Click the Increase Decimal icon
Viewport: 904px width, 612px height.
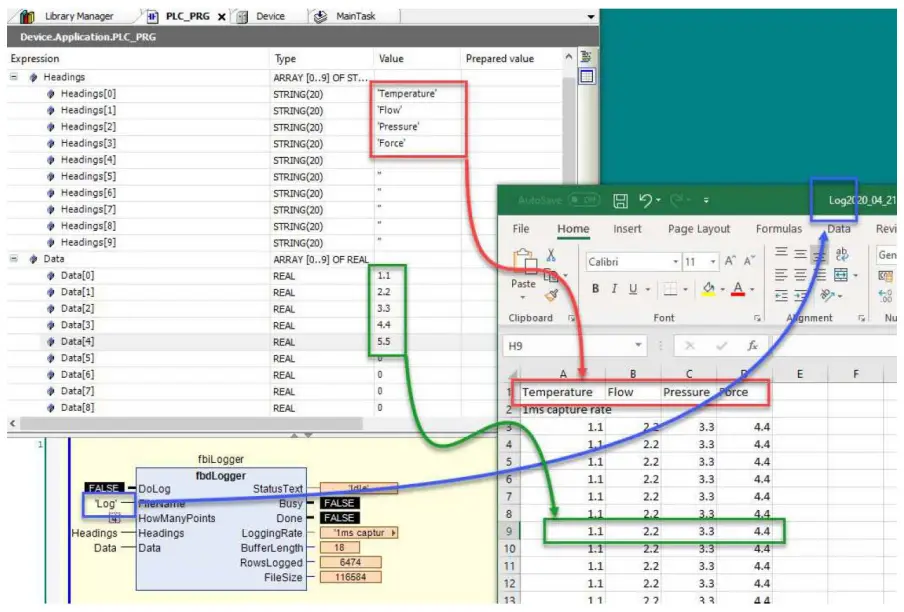point(886,296)
